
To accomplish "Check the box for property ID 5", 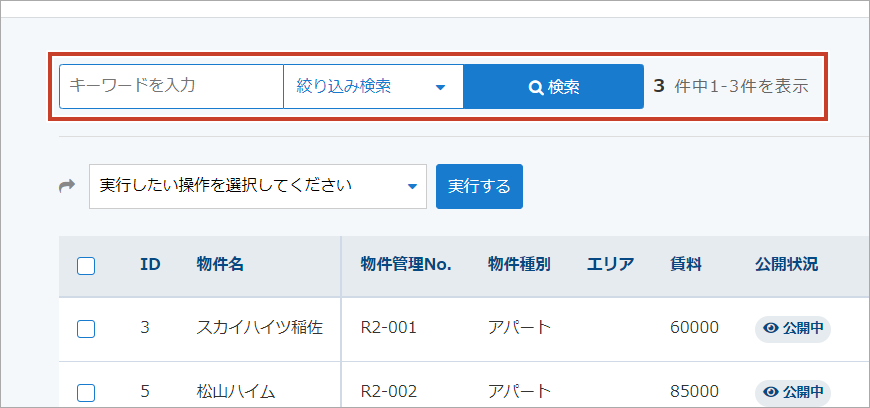I will tap(86, 391).
